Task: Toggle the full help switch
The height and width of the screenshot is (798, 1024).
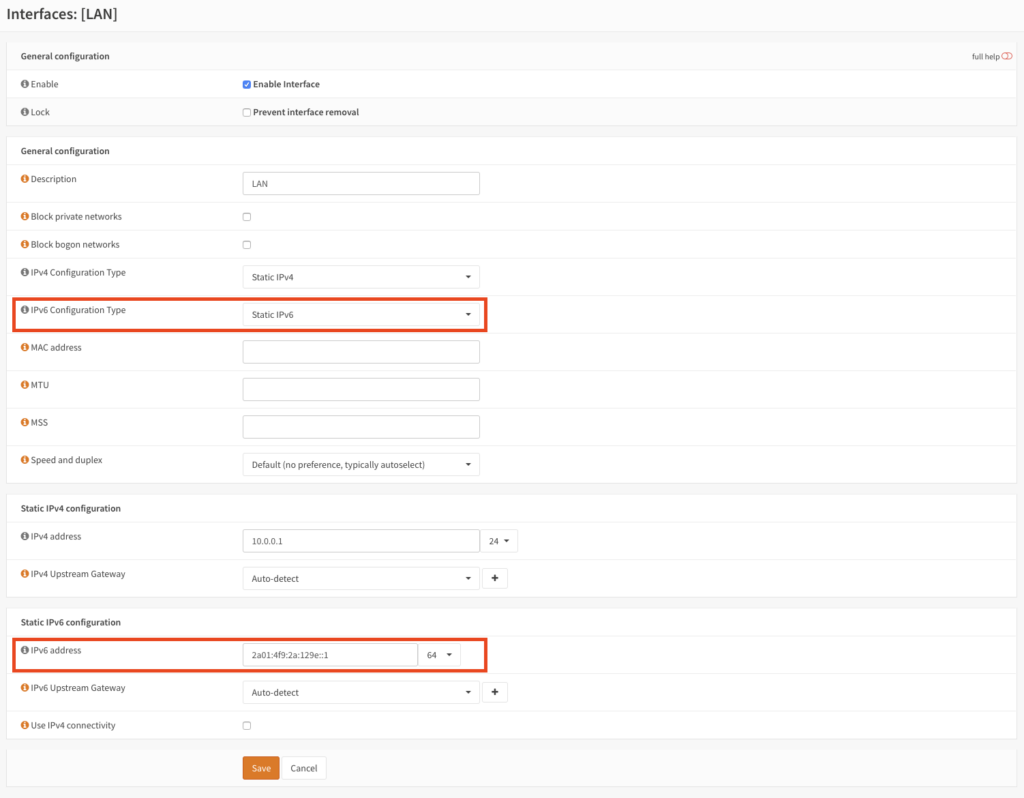Action: [1007, 56]
